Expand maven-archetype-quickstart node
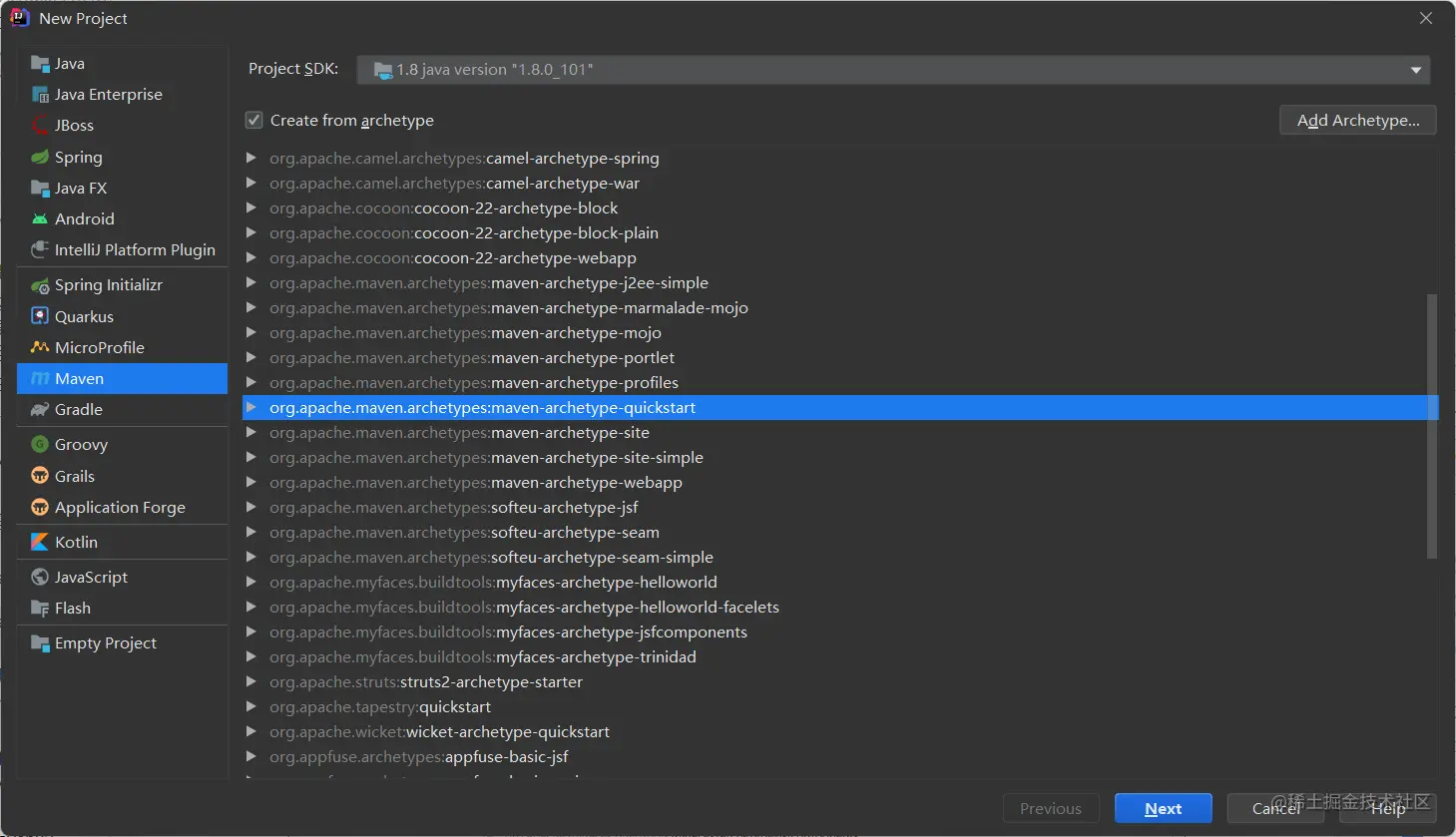 (x=251, y=407)
